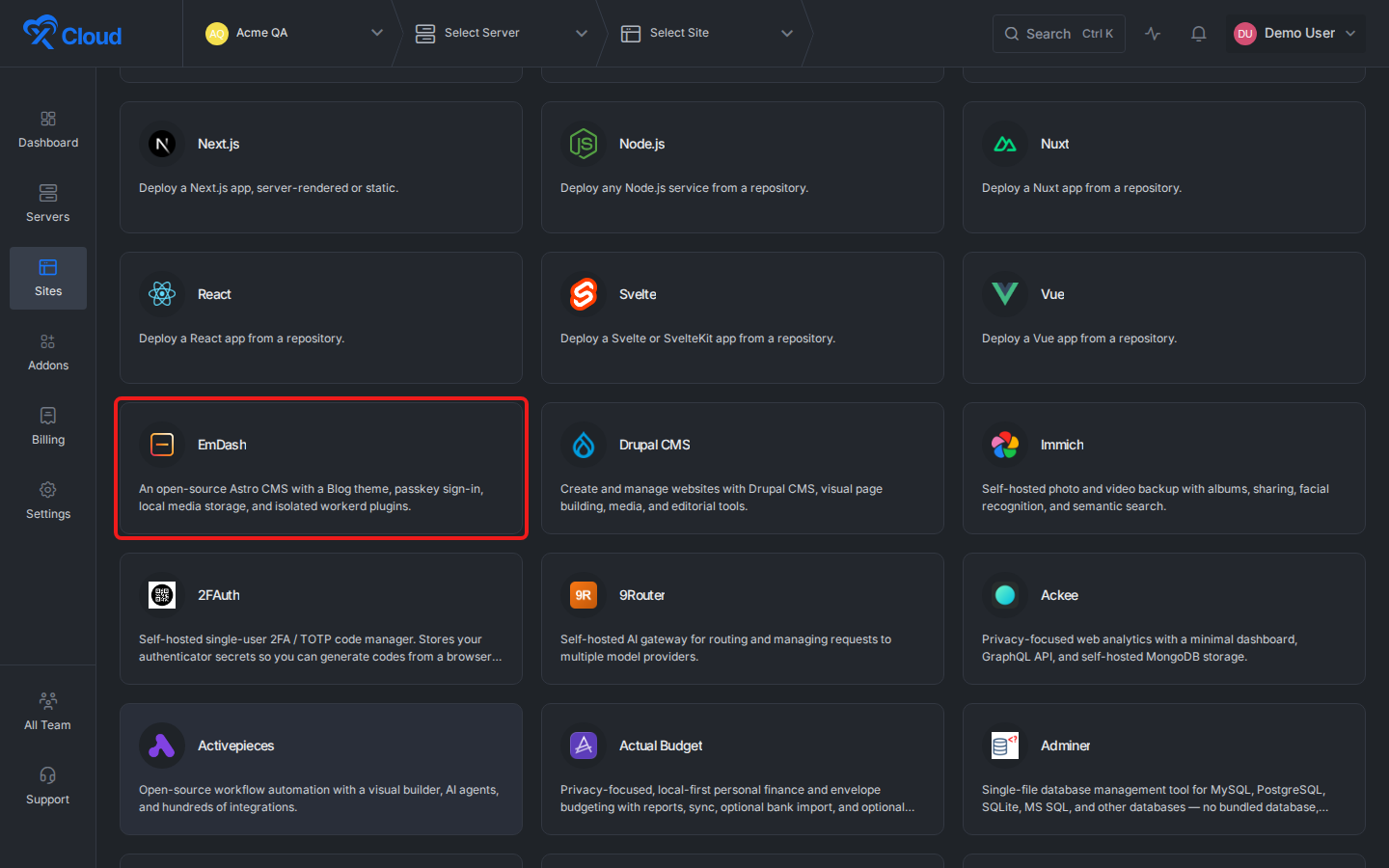Click the Adminer card description text
This screenshot has height=868, width=1389.
click(x=1156, y=799)
